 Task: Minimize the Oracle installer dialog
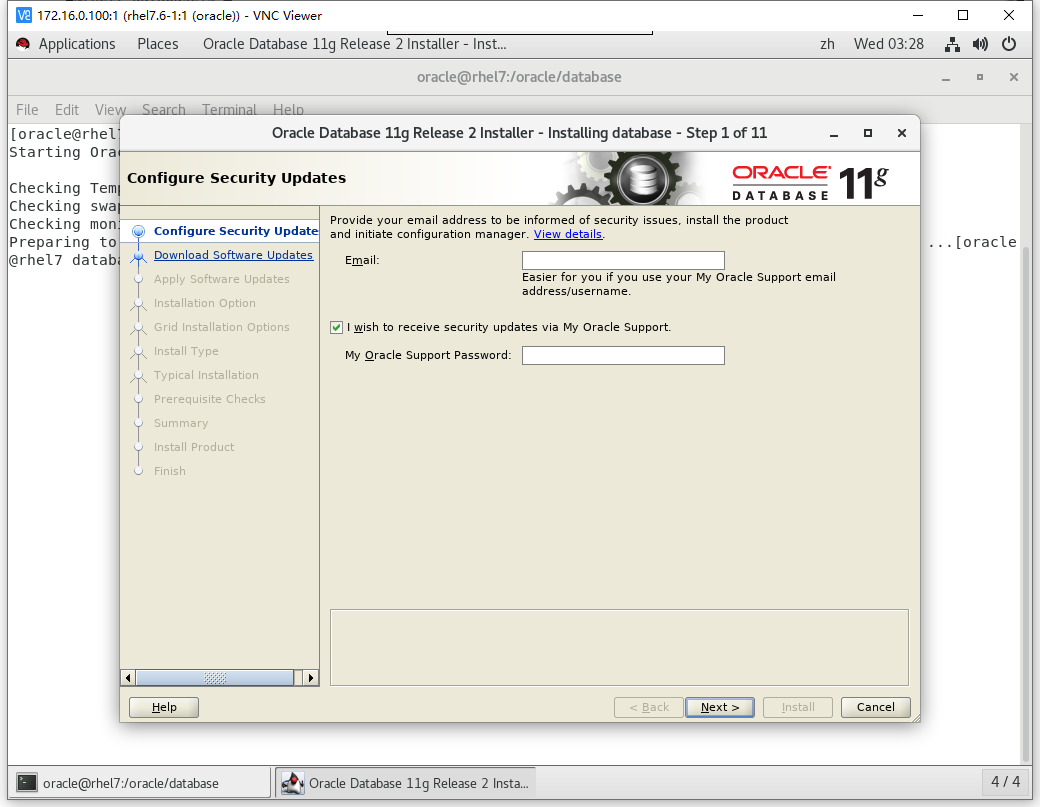(x=834, y=133)
